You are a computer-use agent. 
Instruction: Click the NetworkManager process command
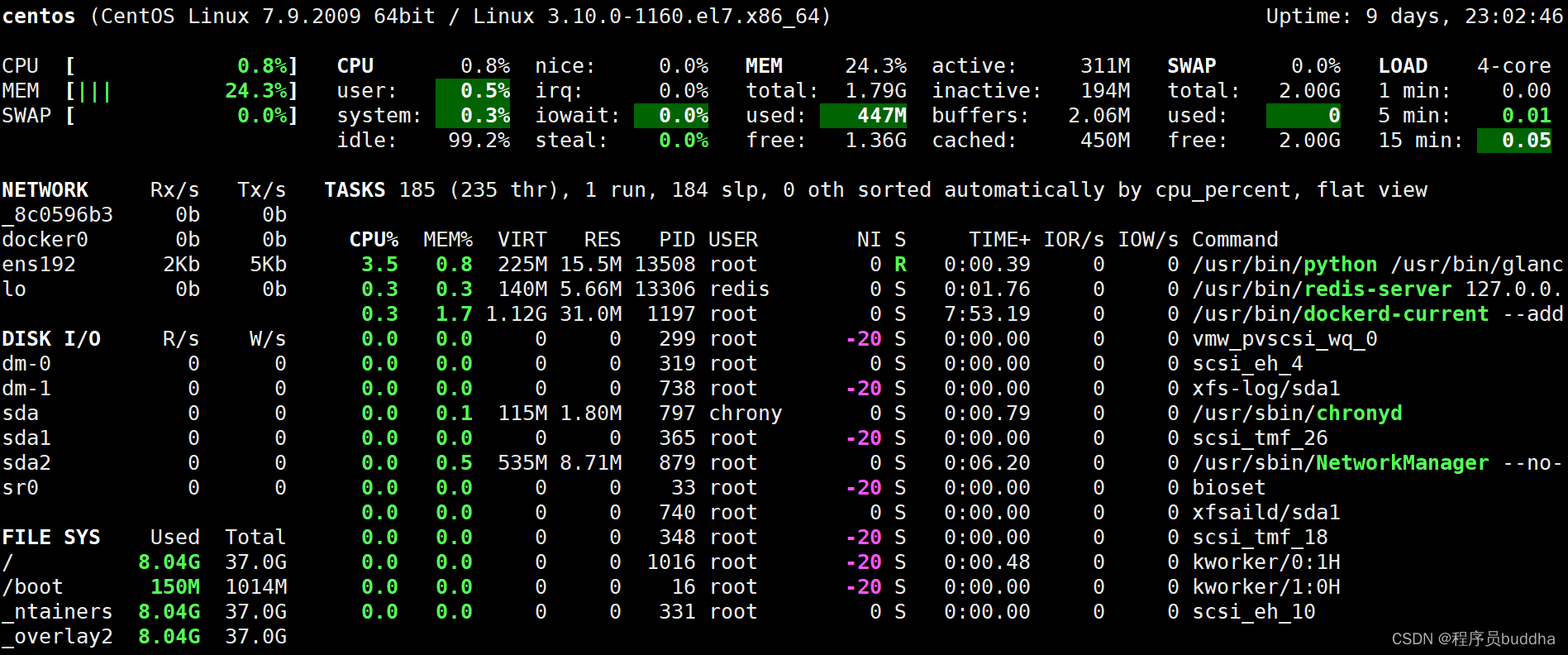[x=1377, y=463]
